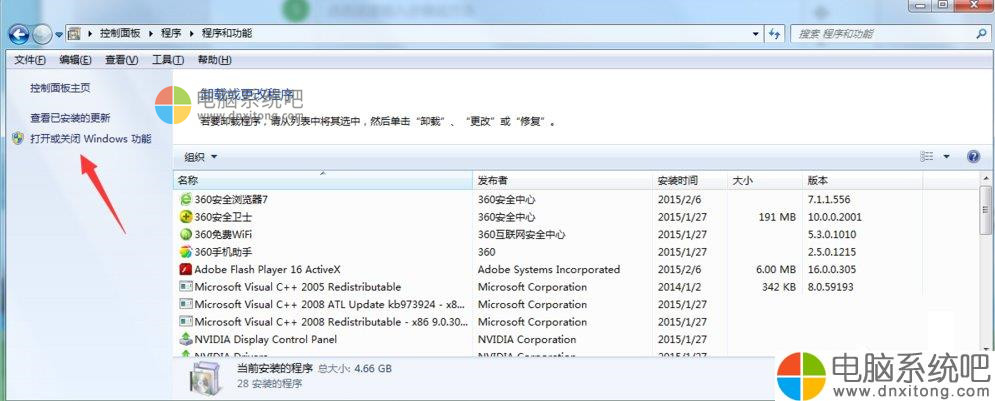Expand the view options dropdown arrow
Screen dimensions: 995x401
(x=947, y=157)
